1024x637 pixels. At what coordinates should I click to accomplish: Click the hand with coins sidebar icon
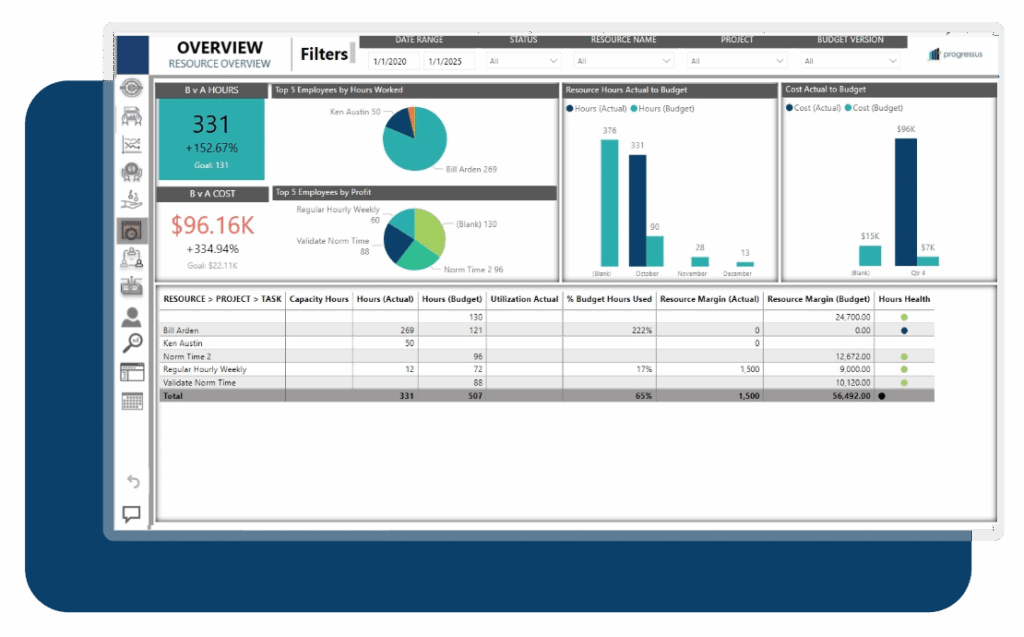(131, 201)
